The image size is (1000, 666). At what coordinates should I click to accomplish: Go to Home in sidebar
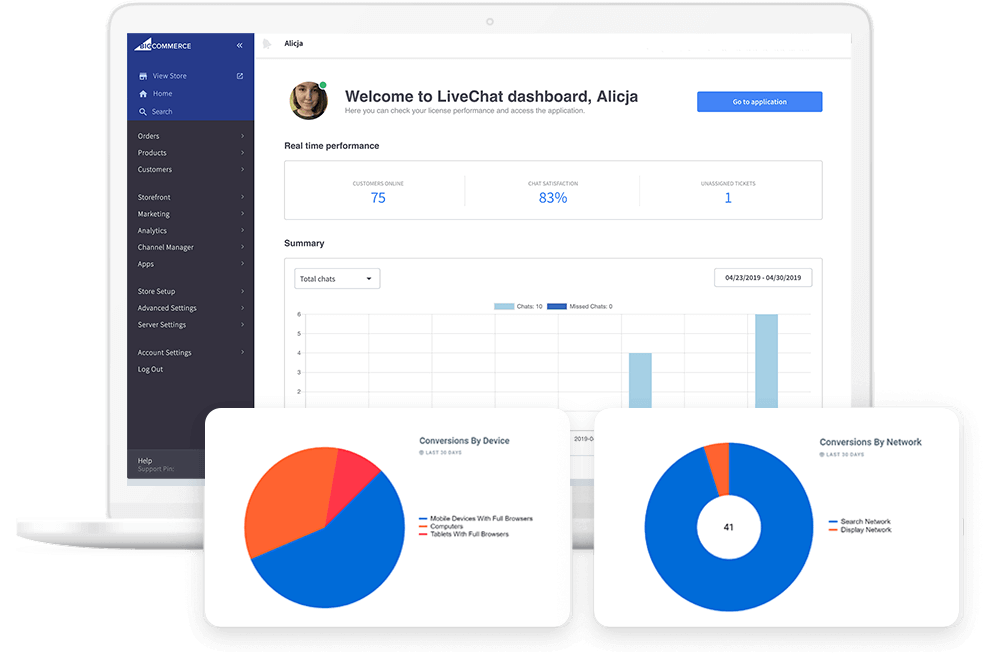click(163, 94)
